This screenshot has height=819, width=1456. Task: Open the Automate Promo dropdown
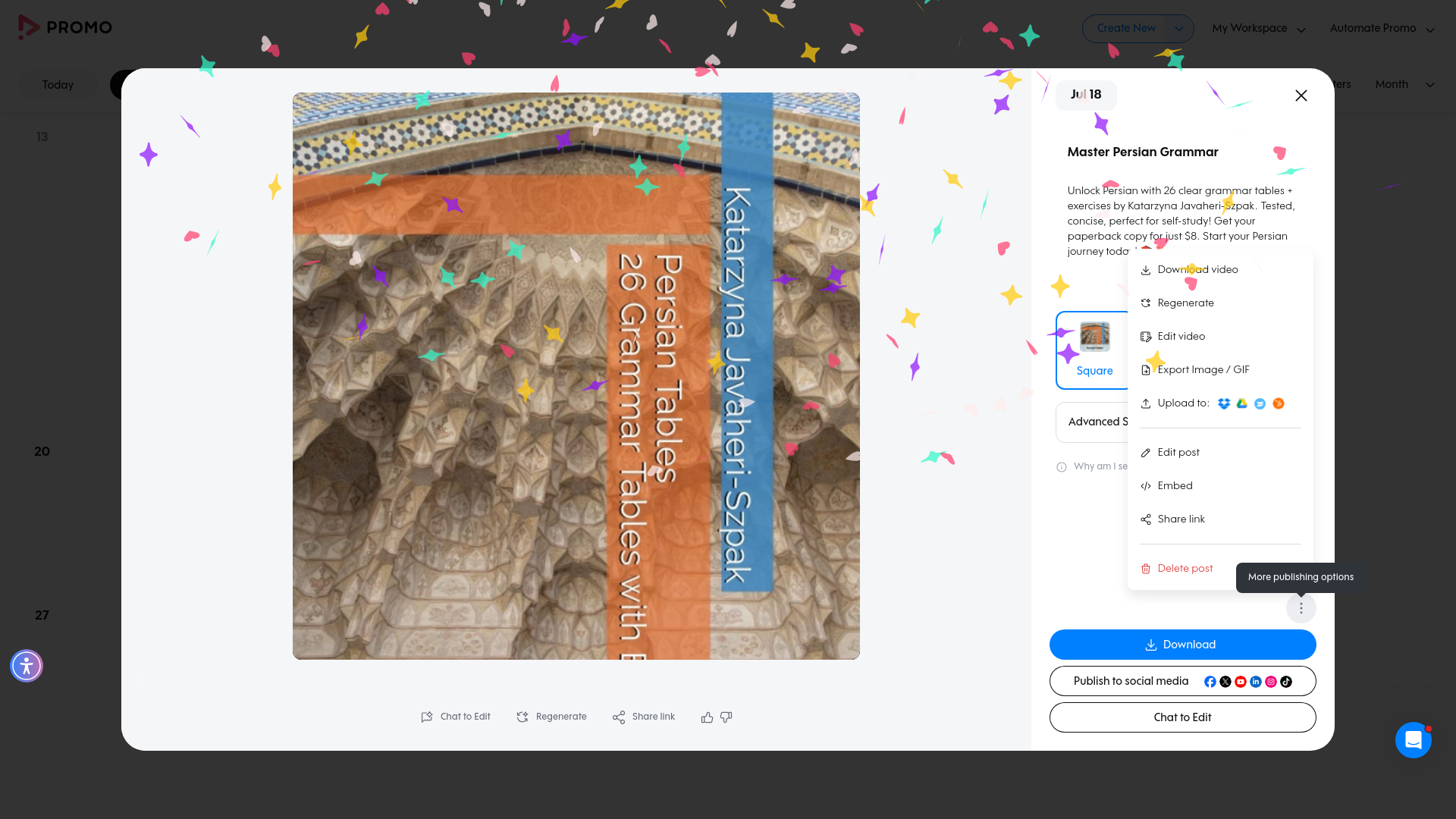[x=1382, y=29]
